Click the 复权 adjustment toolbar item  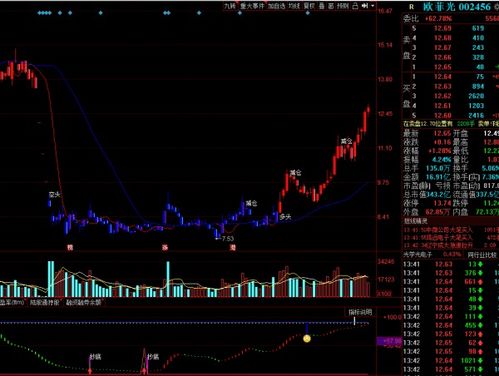[309, 6]
